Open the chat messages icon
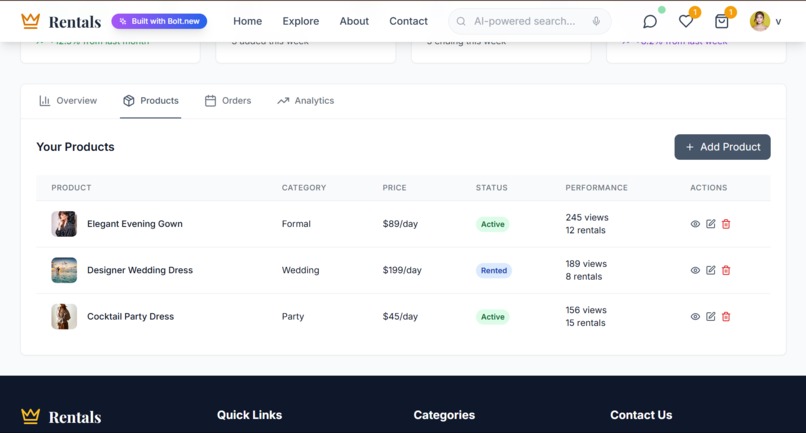The image size is (806, 433). point(650,22)
